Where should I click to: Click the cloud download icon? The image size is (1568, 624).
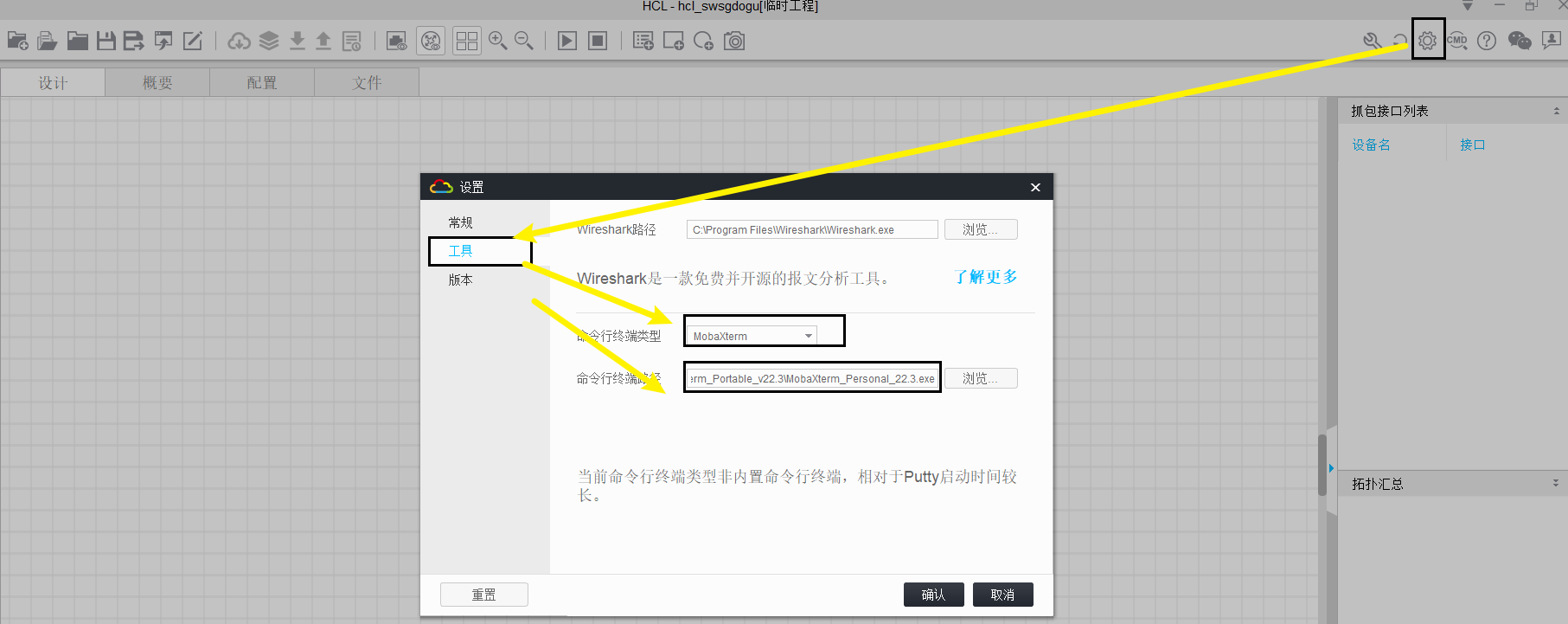click(240, 41)
